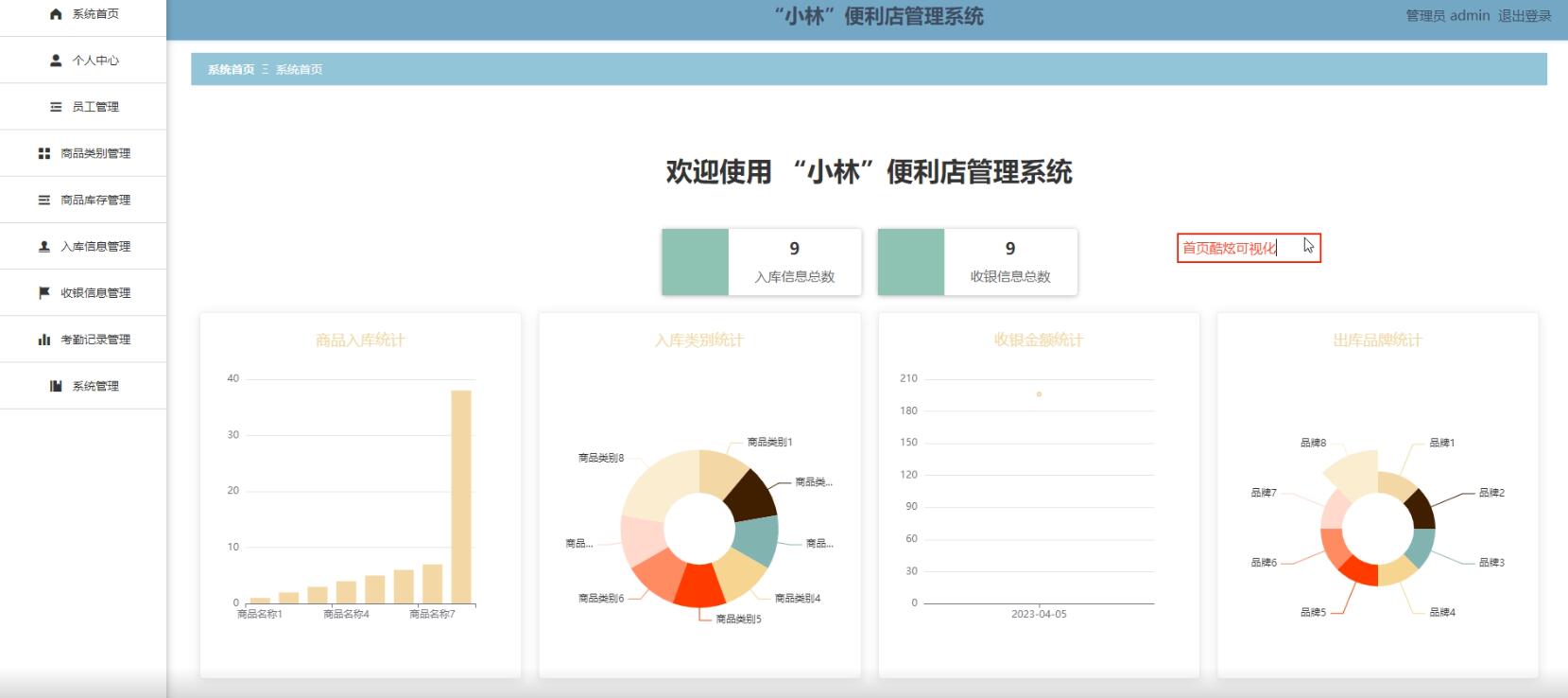Screen dimensions: 1568x698
Task: Click the flag icon beside 收银信息管理
Action: [44, 293]
